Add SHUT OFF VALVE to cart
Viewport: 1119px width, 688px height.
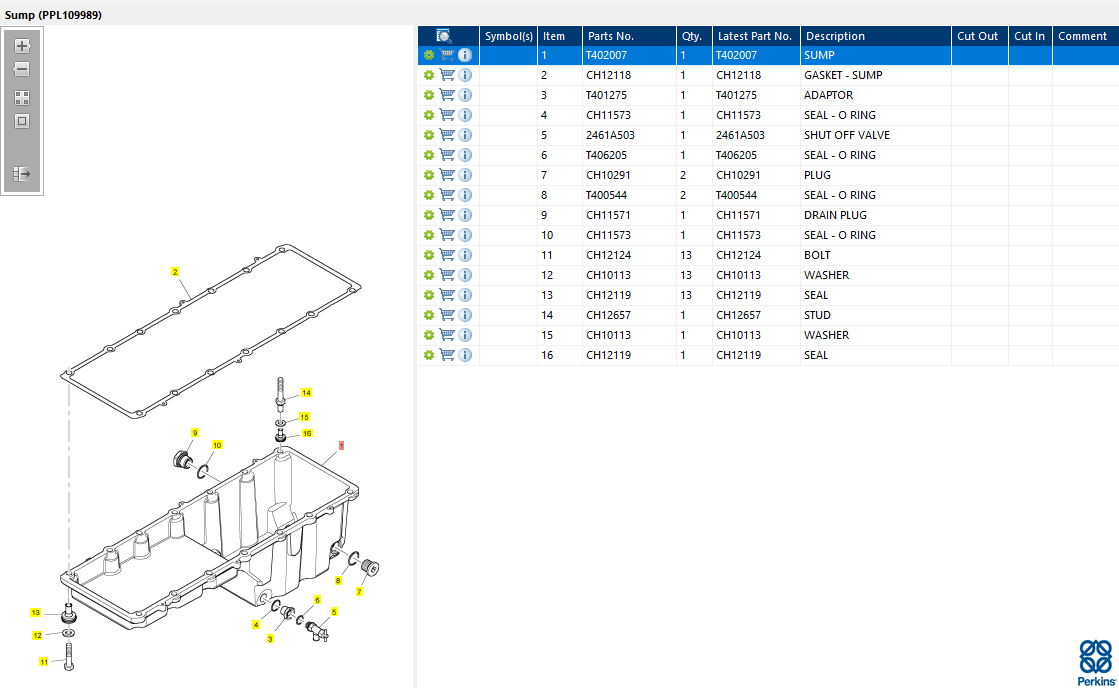click(x=447, y=135)
